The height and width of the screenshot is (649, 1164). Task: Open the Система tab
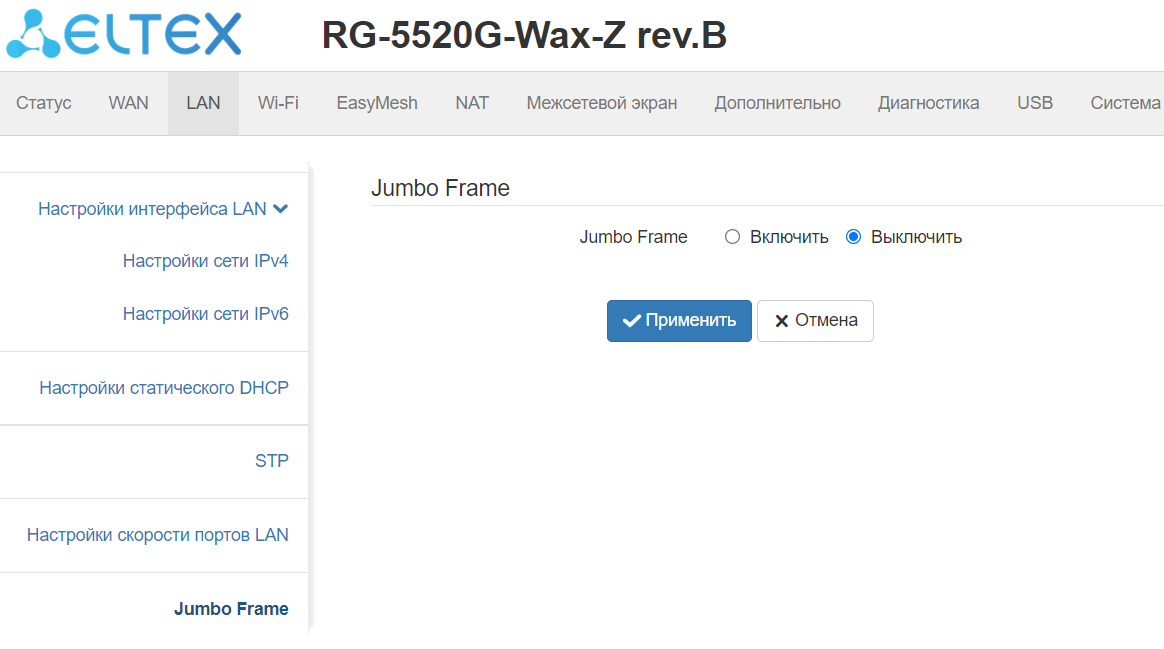click(x=1125, y=103)
